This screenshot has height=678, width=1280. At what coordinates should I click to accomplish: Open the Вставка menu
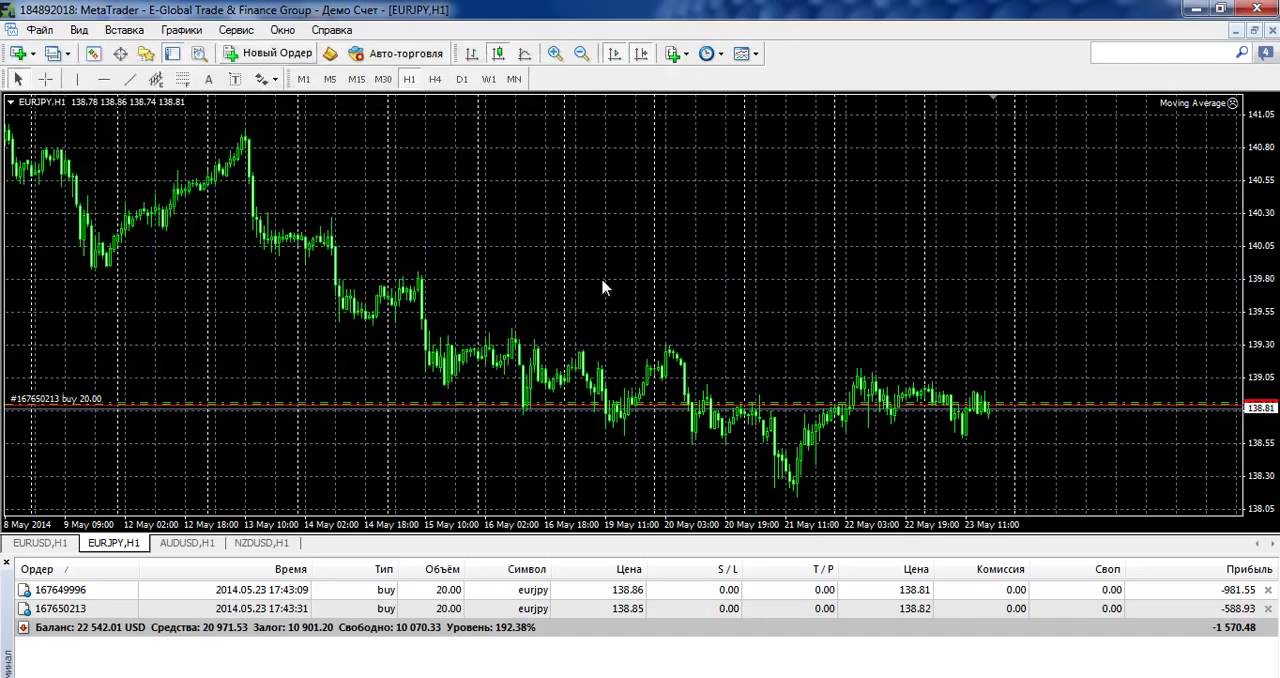[124, 30]
